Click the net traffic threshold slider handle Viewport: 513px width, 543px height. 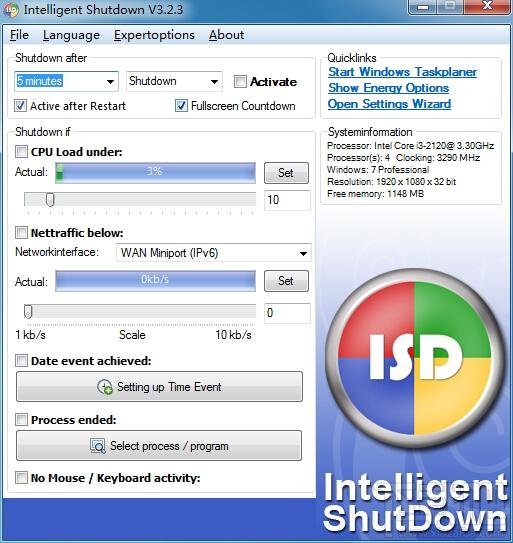click(28, 312)
